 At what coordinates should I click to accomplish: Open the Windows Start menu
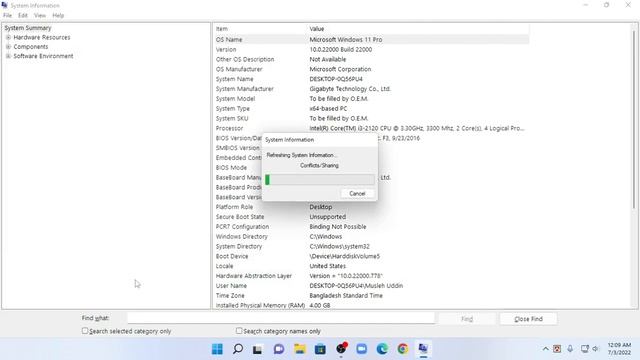217,349
